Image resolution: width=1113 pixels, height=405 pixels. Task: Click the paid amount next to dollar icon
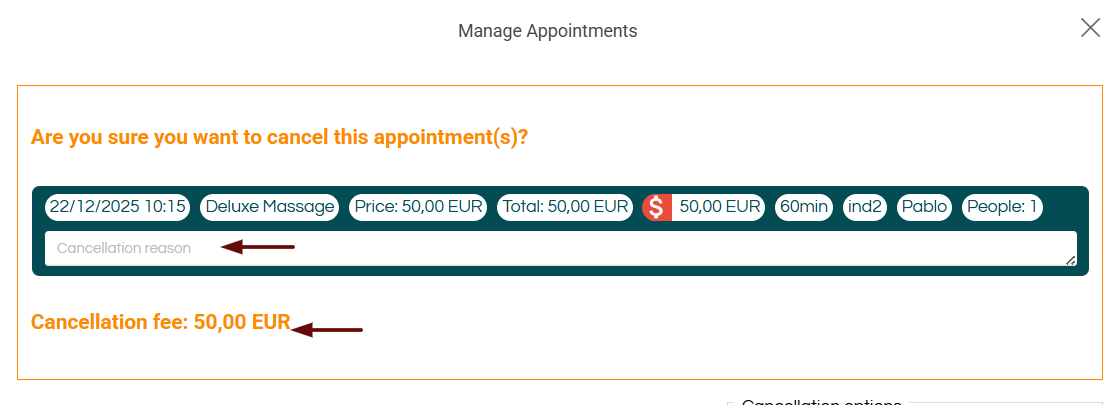719,207
